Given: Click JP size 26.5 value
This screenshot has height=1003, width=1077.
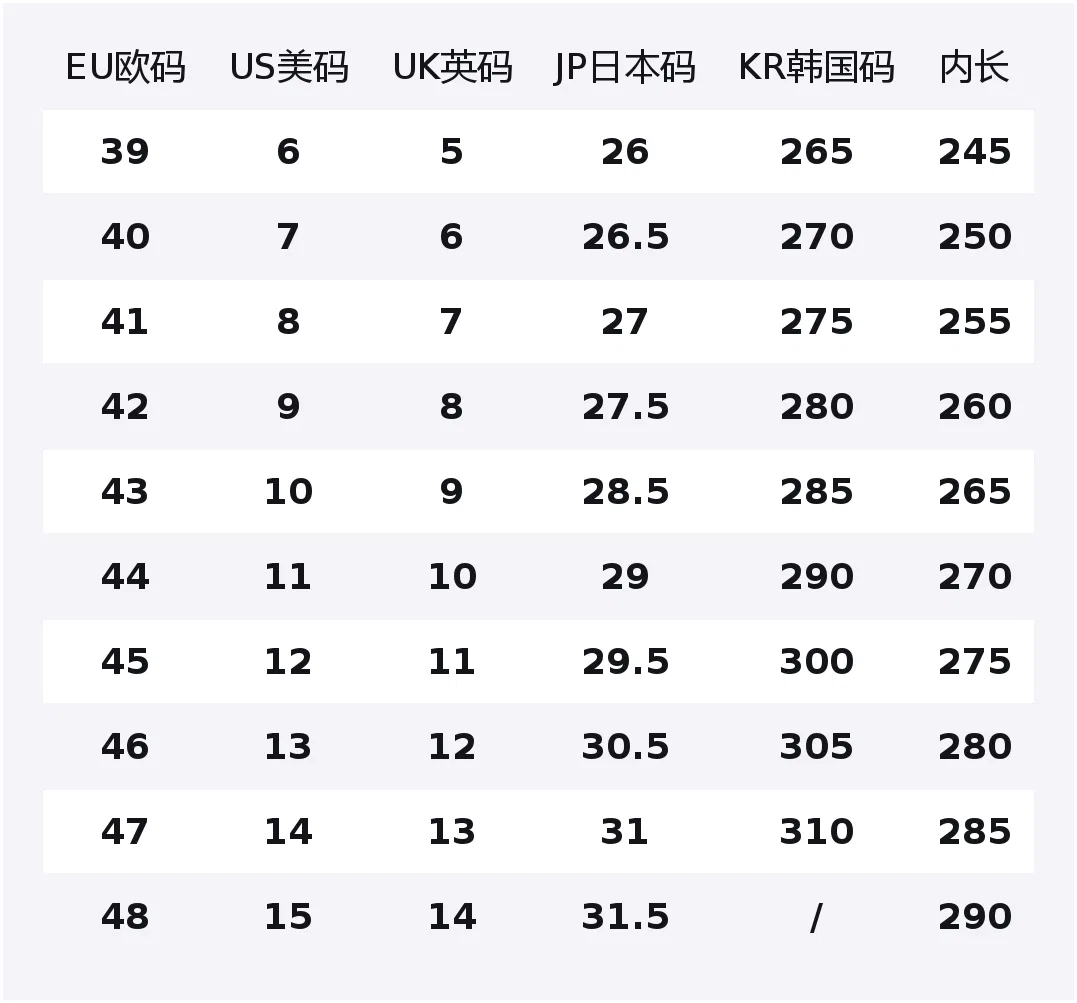Looking at the screenshot, I should tap(625, 236).
